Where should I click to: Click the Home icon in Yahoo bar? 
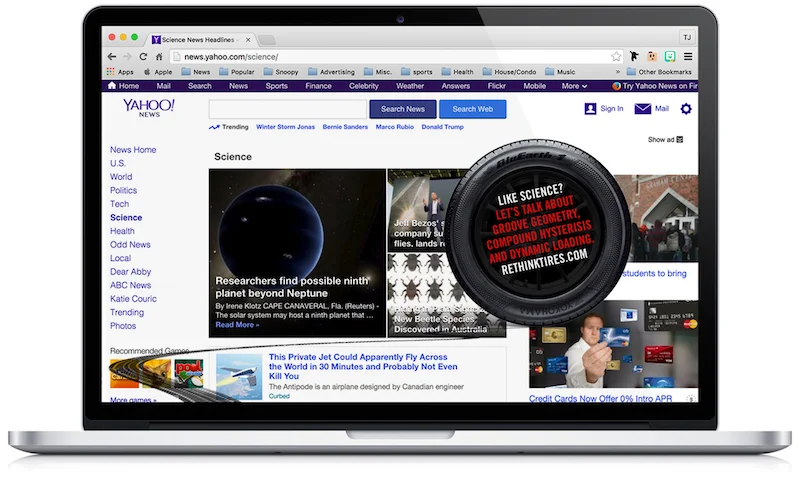point(112,86)
